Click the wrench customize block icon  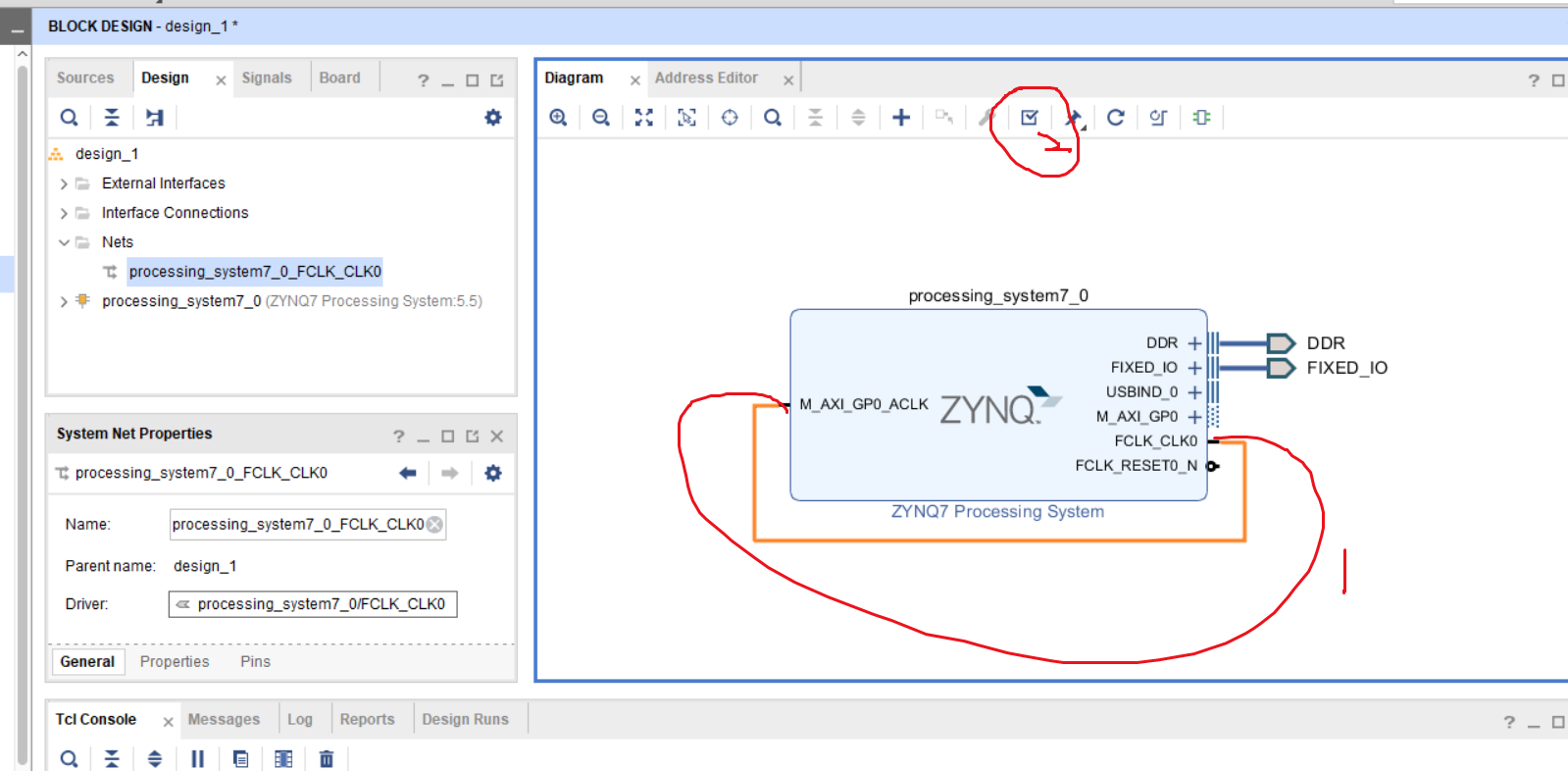point(986,118)
